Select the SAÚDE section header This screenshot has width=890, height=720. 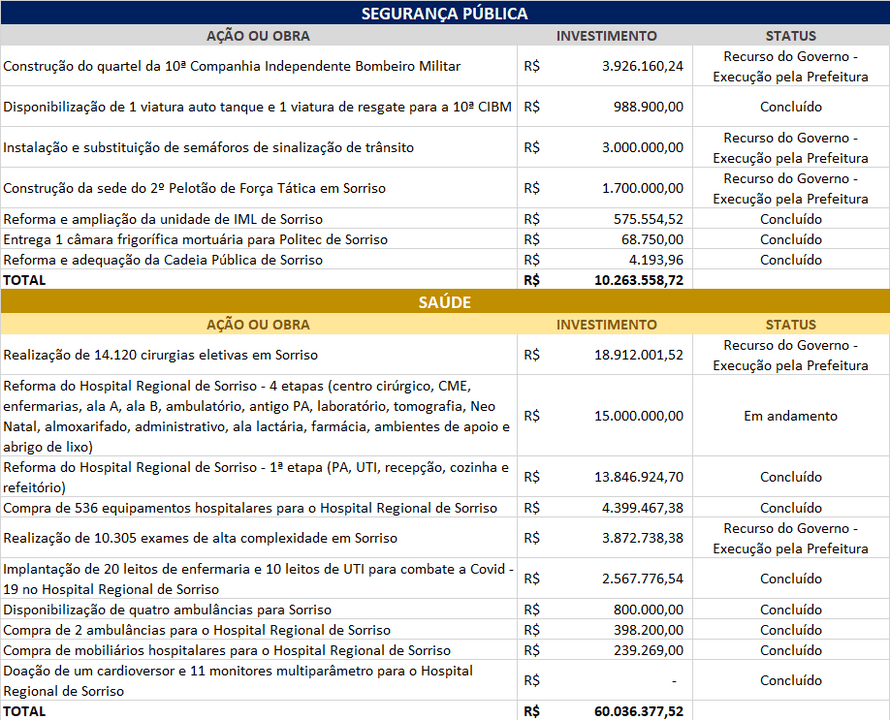coord(445,301)
